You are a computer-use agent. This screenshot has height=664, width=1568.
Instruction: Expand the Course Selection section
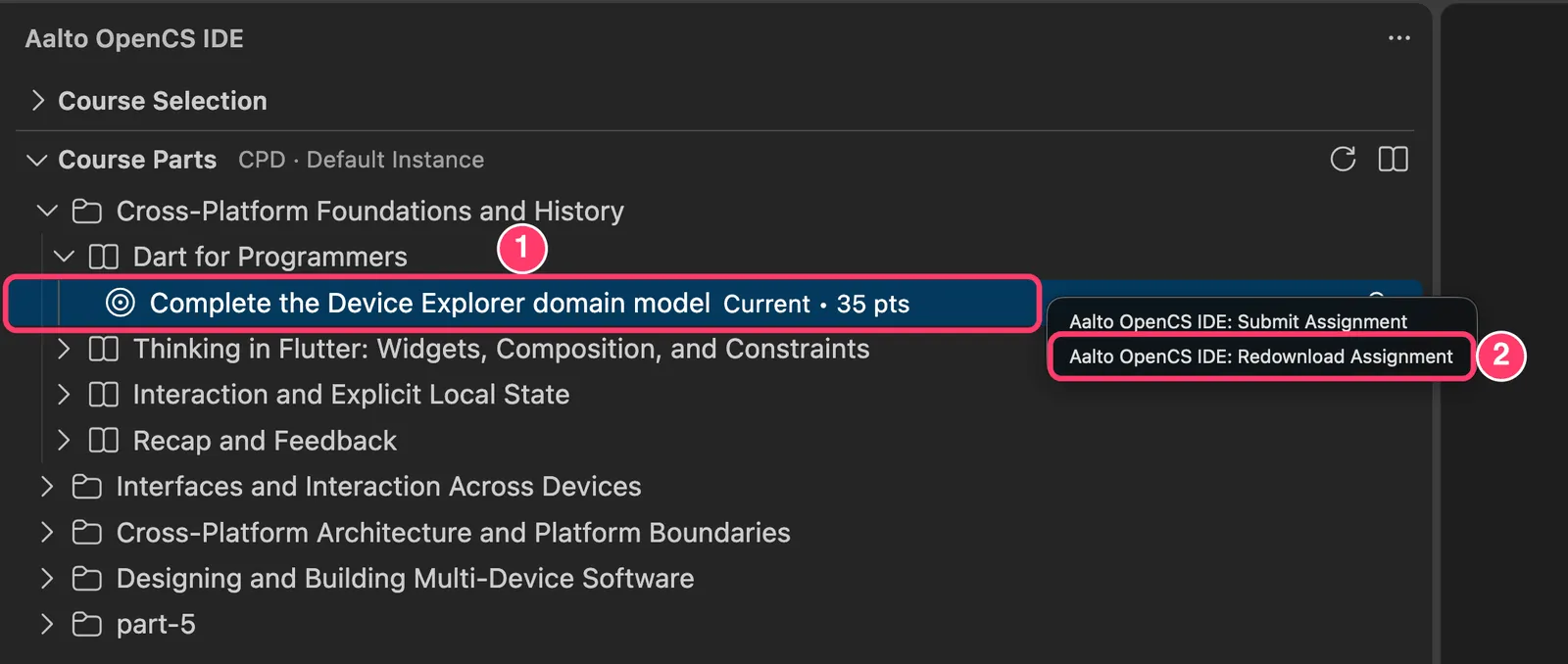click(x=37, y=101)
